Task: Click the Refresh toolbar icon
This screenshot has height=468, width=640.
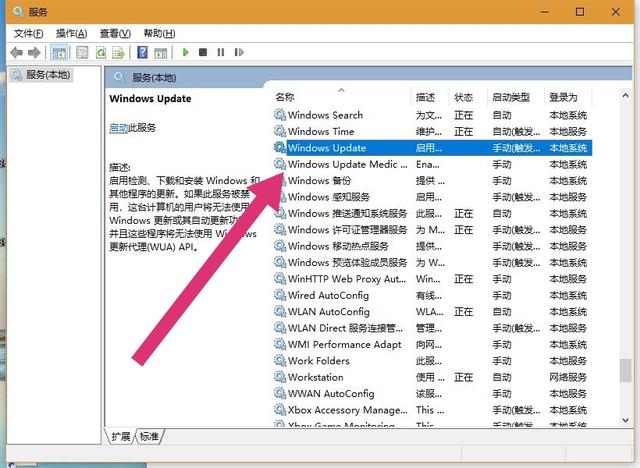Action: [101, 52]
